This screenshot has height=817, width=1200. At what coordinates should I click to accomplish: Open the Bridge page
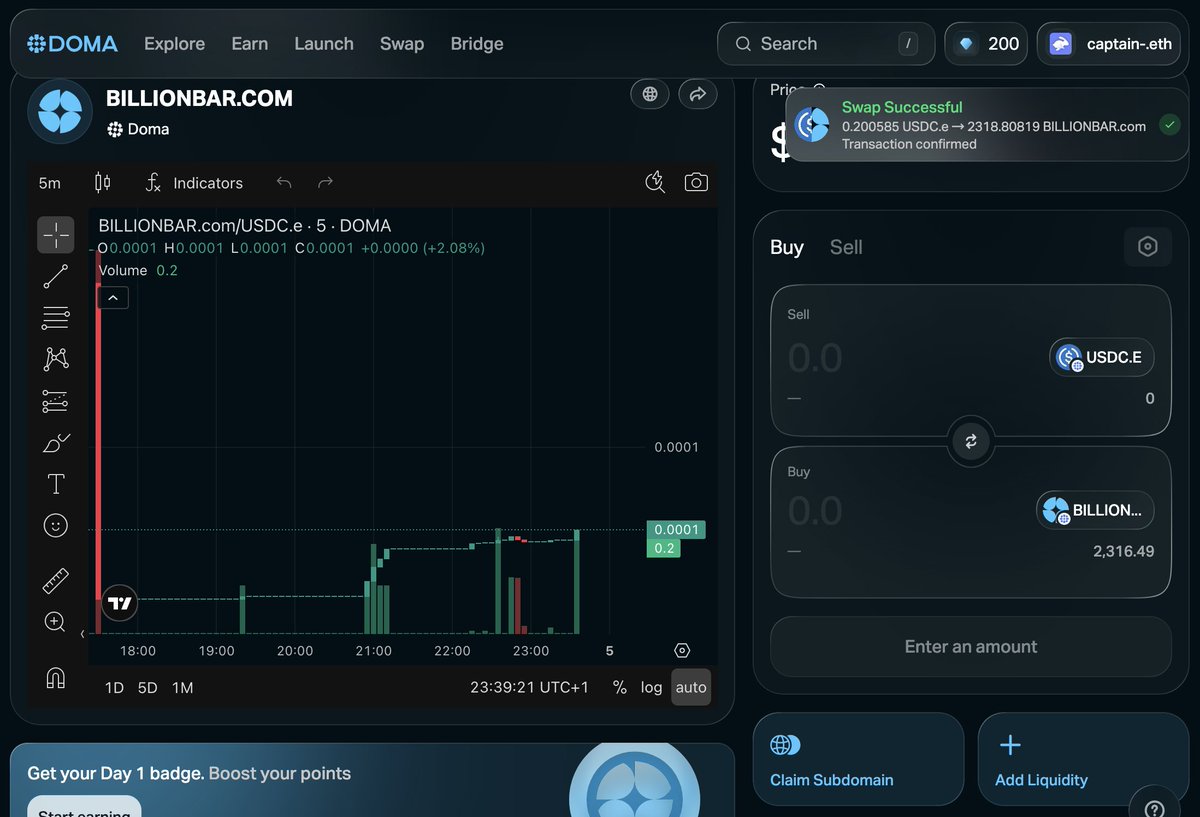pos(477,44)
